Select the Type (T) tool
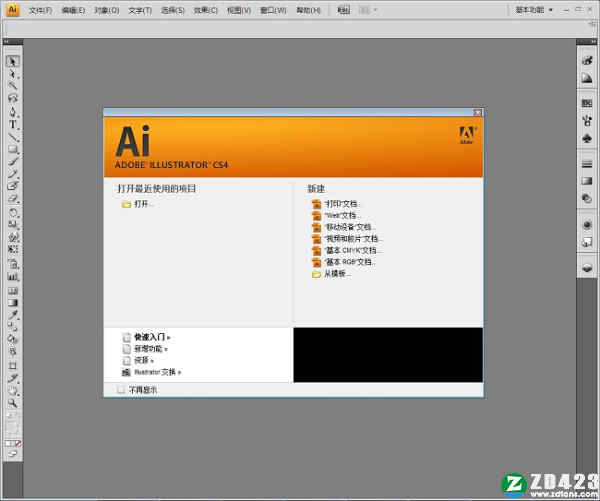Screen dimensions: 600x501 [x=13, y=124]
